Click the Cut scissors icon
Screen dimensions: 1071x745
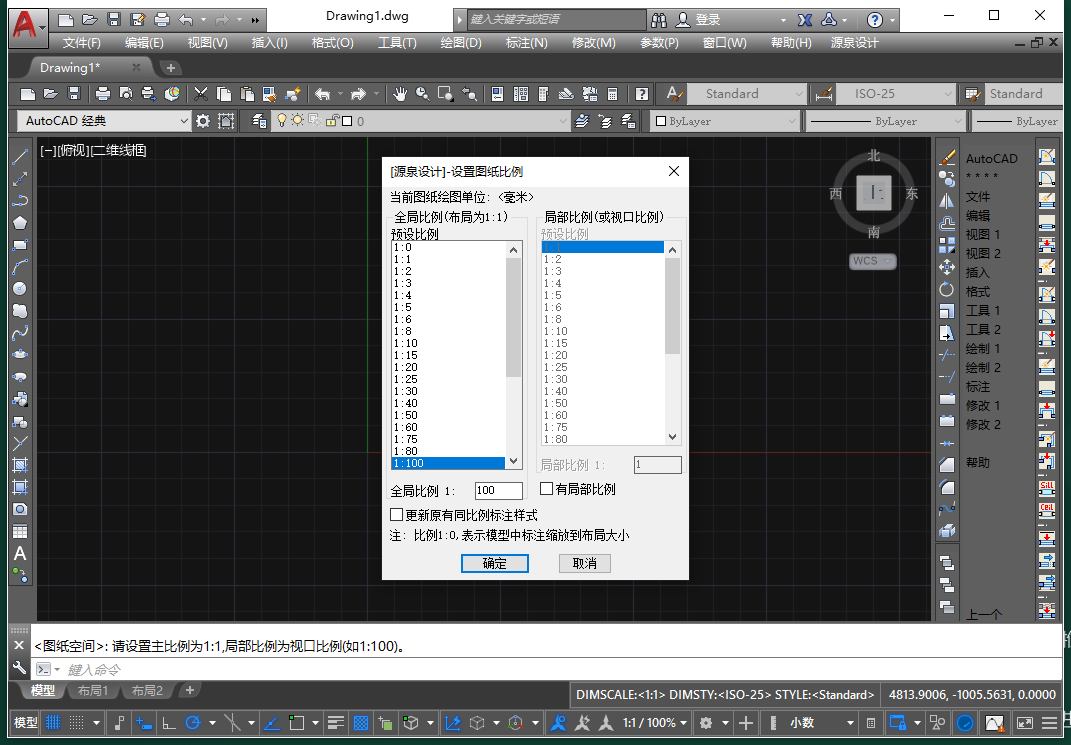pos(201,94)
